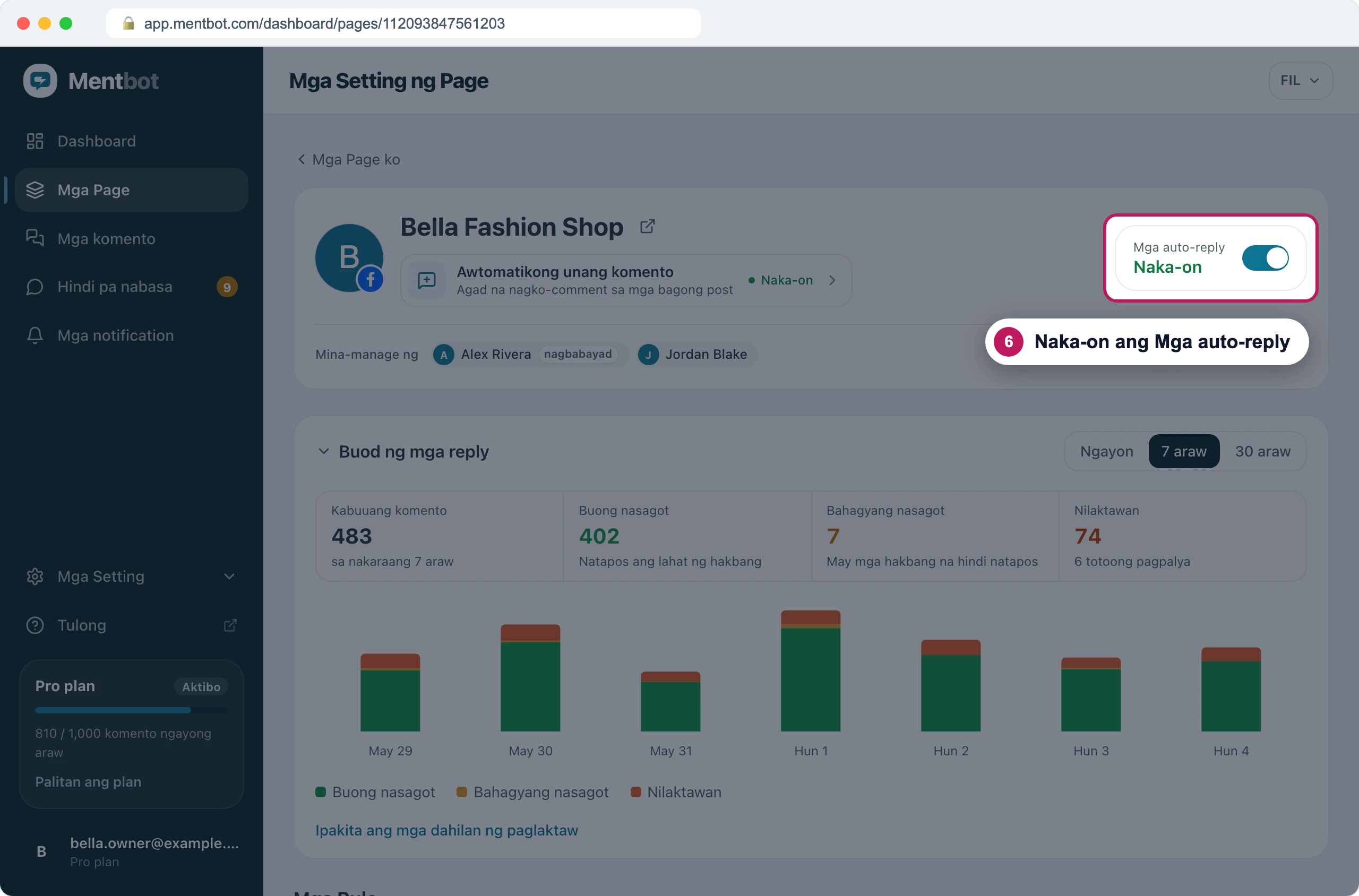Select the 30 araw time range tab
The width and height of the screenshot is (1359, 896).
point(1262,451)
